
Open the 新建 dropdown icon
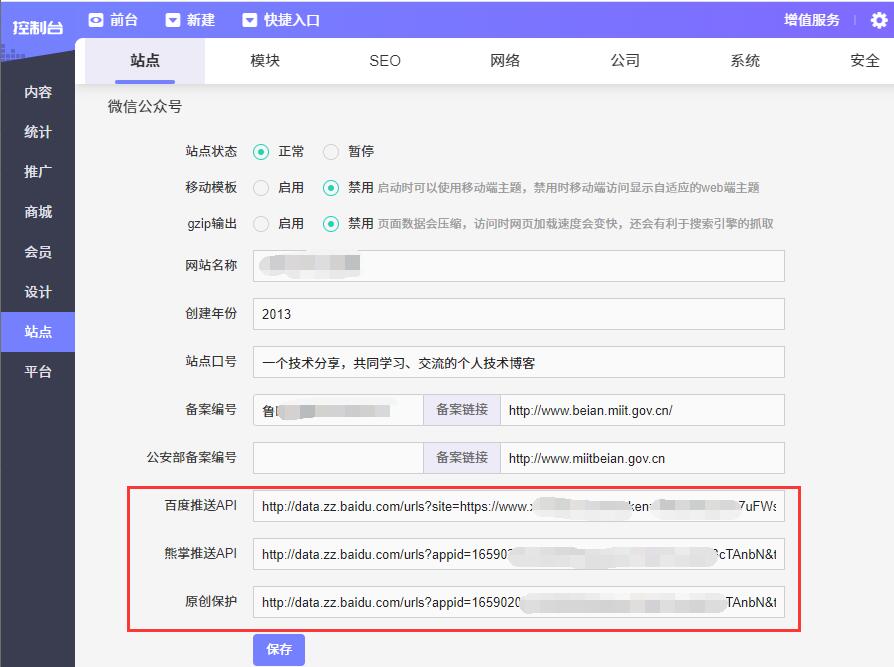[173, 20]
